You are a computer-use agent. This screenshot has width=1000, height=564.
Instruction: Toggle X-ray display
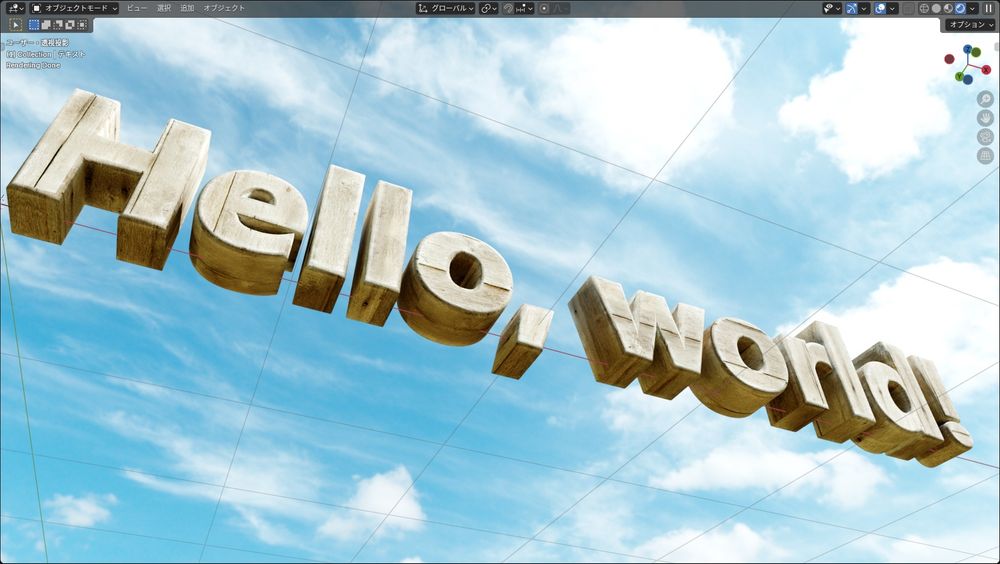click(908, 8)
